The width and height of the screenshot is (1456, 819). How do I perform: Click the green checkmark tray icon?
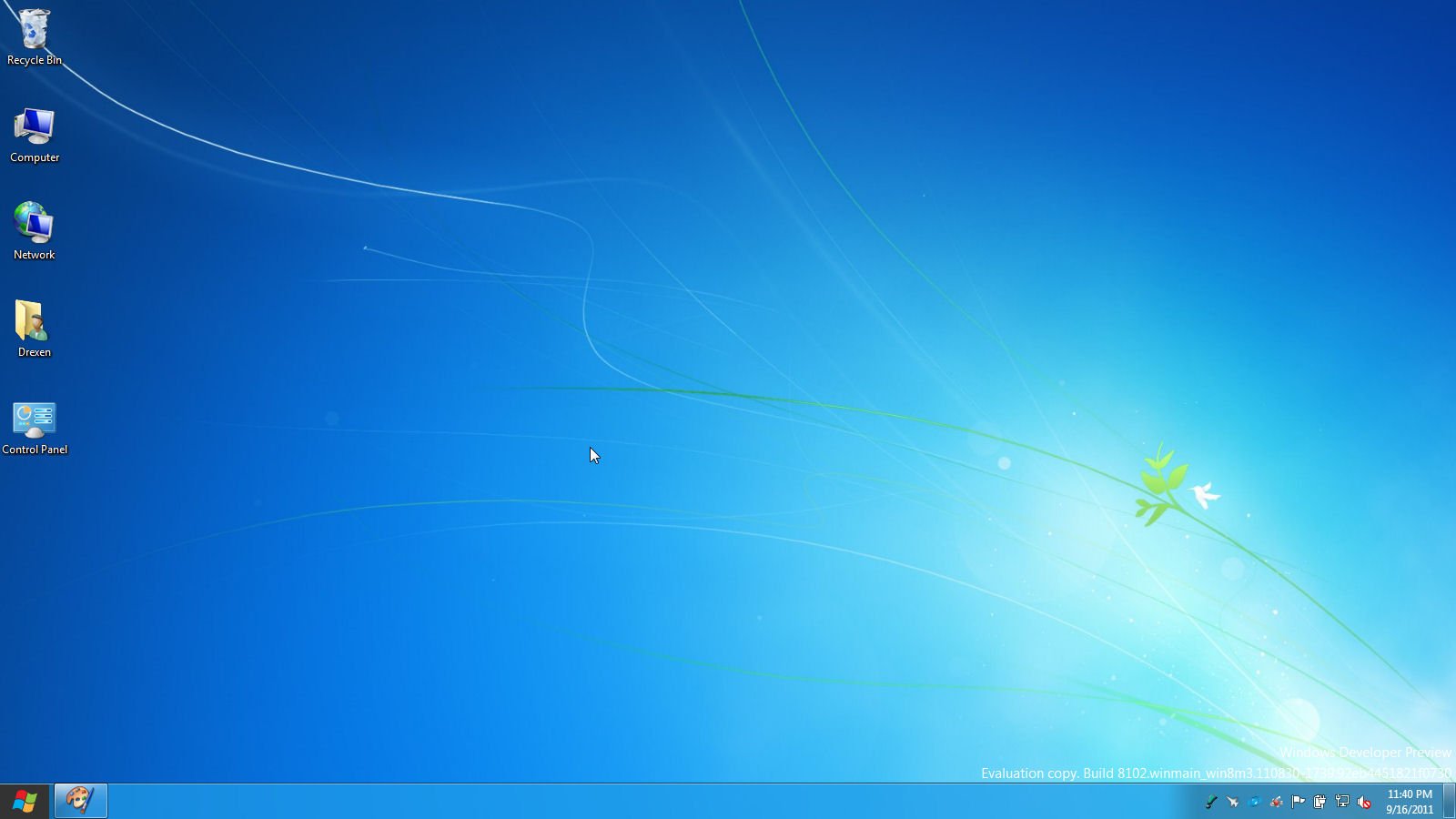point(1211,802)
